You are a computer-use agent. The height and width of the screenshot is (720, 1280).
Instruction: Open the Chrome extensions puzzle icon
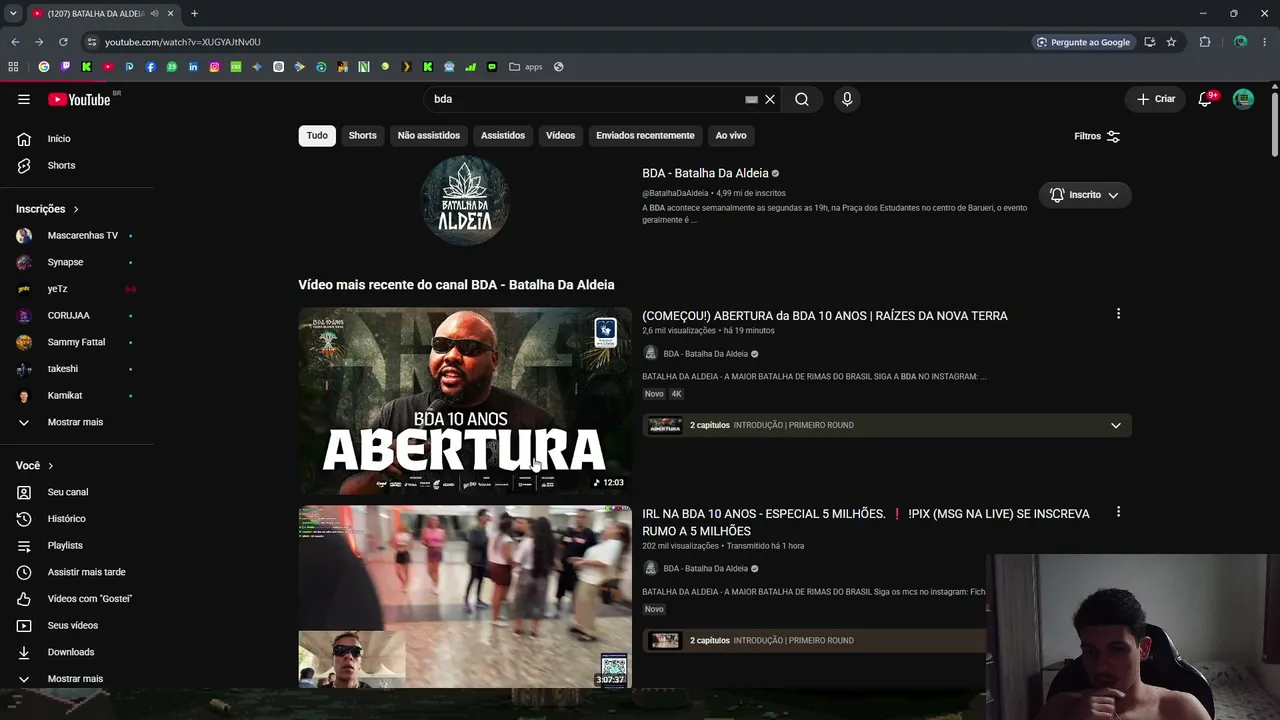coord(1205,42)
